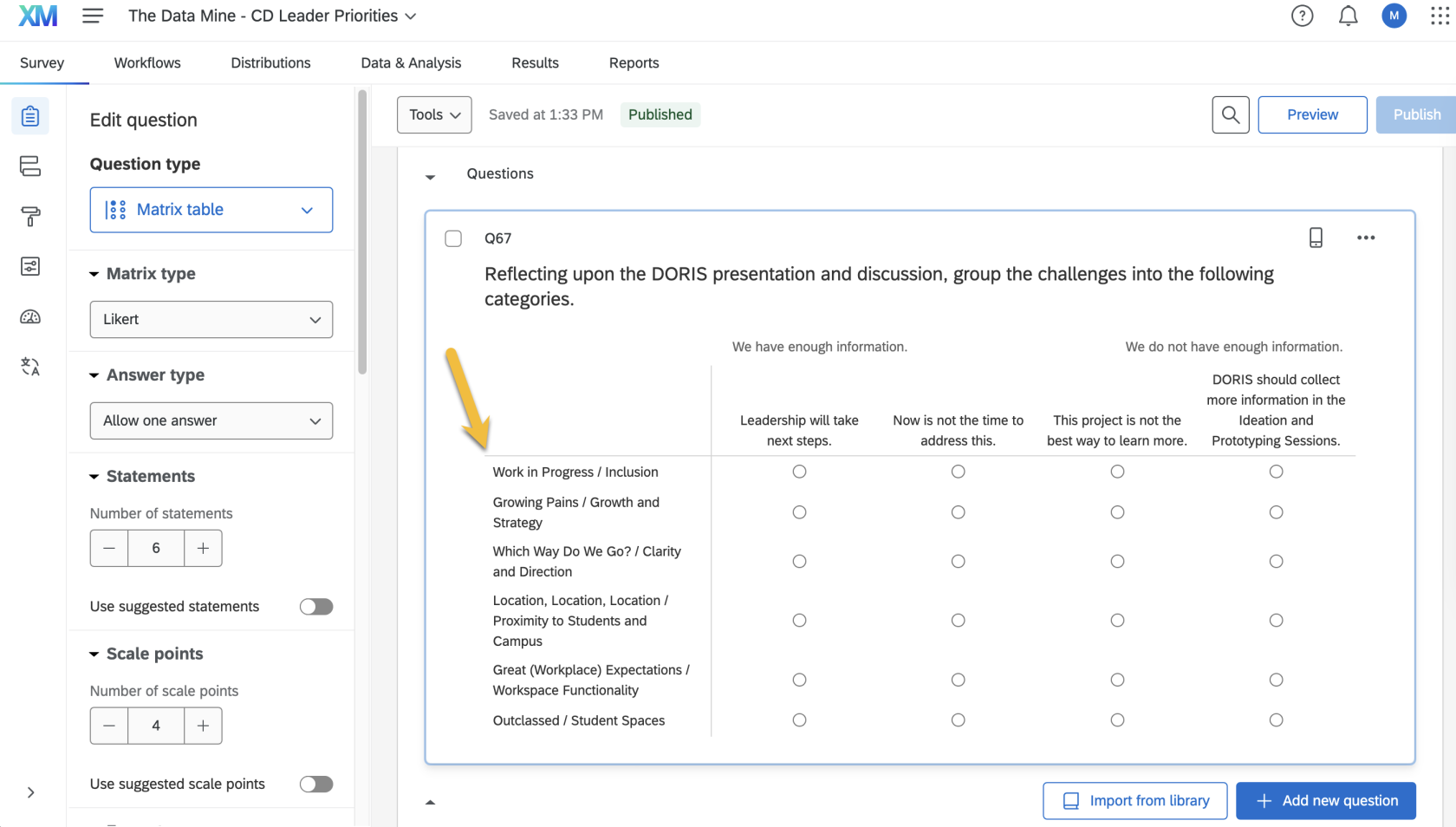Click the block collapse arrow below Q67

(x=430, y=803)
